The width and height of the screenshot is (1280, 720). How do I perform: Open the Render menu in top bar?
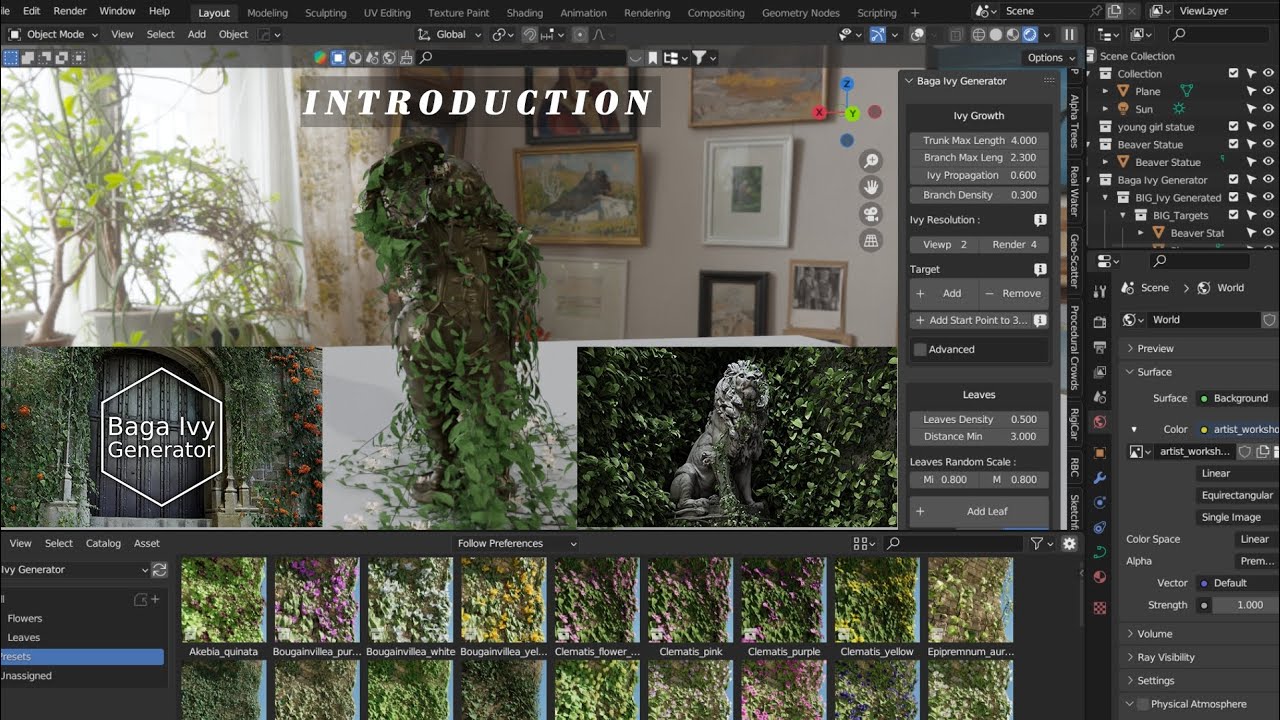[x=70, y=11]
